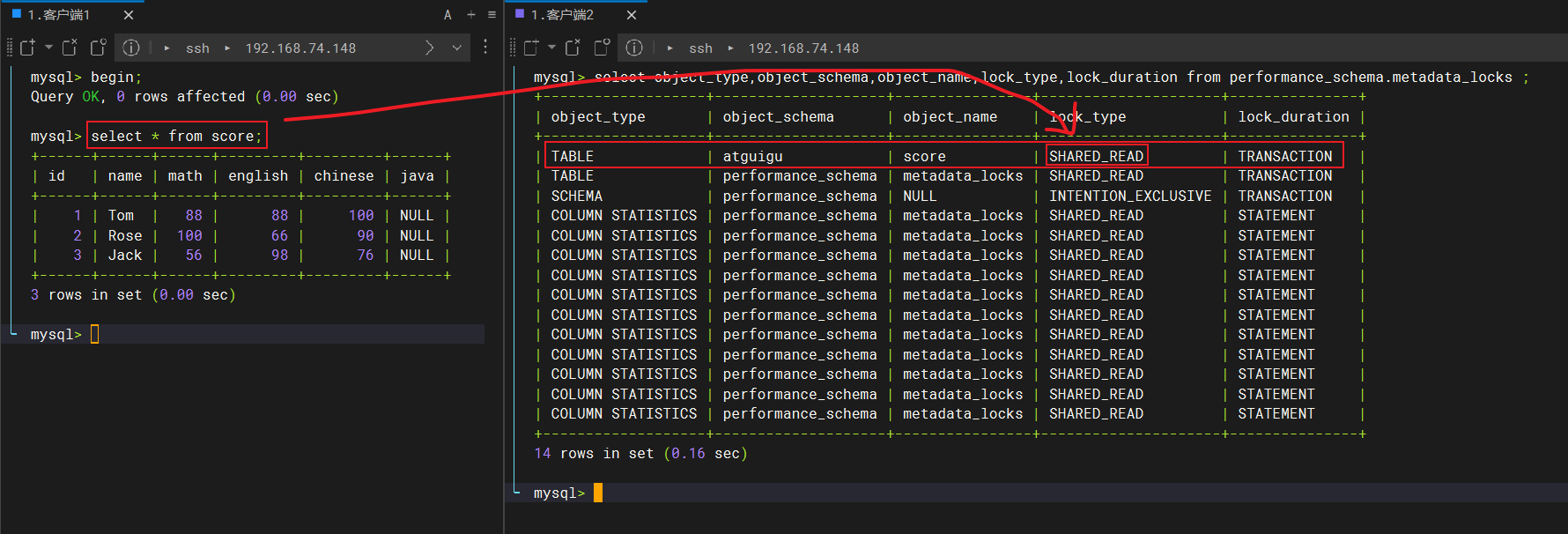1568x534 pixels.
Task: Click the 'SCHEMA' object_type cell
Action: [x=577, y=196]
